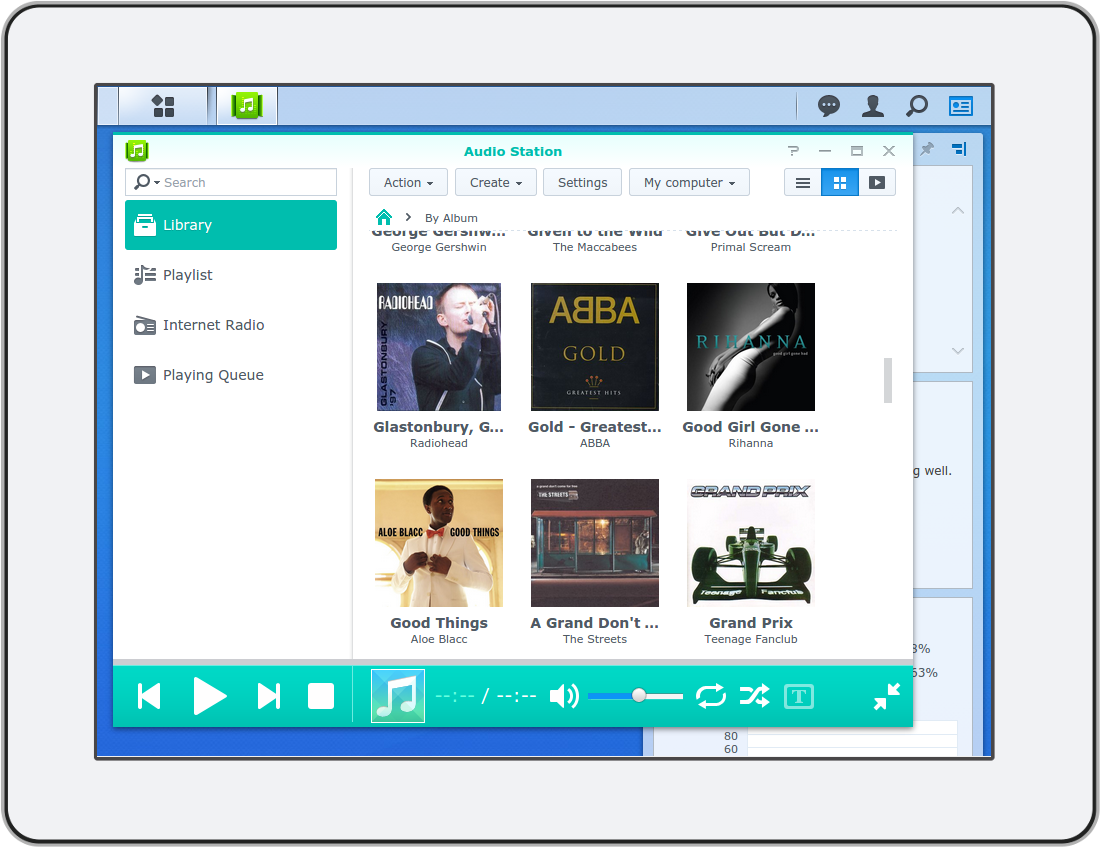Skip to the previous track
Image resolution: width=1100 pixels, height=861 pixels.
click(x=149, y=697)
